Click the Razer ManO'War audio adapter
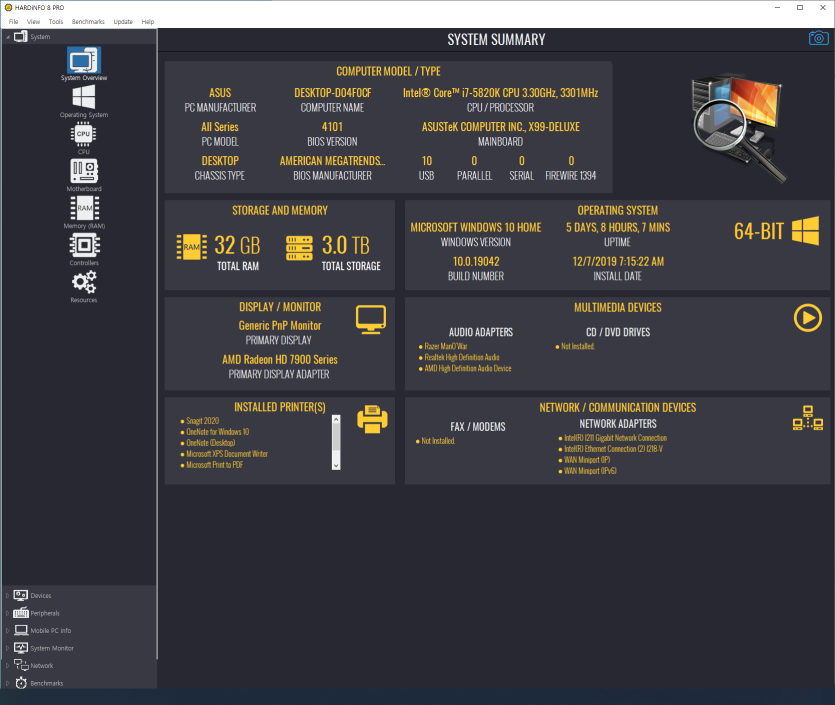Image resolution: width=835 pixels, height=705 pixels. [x=446, y=346]
